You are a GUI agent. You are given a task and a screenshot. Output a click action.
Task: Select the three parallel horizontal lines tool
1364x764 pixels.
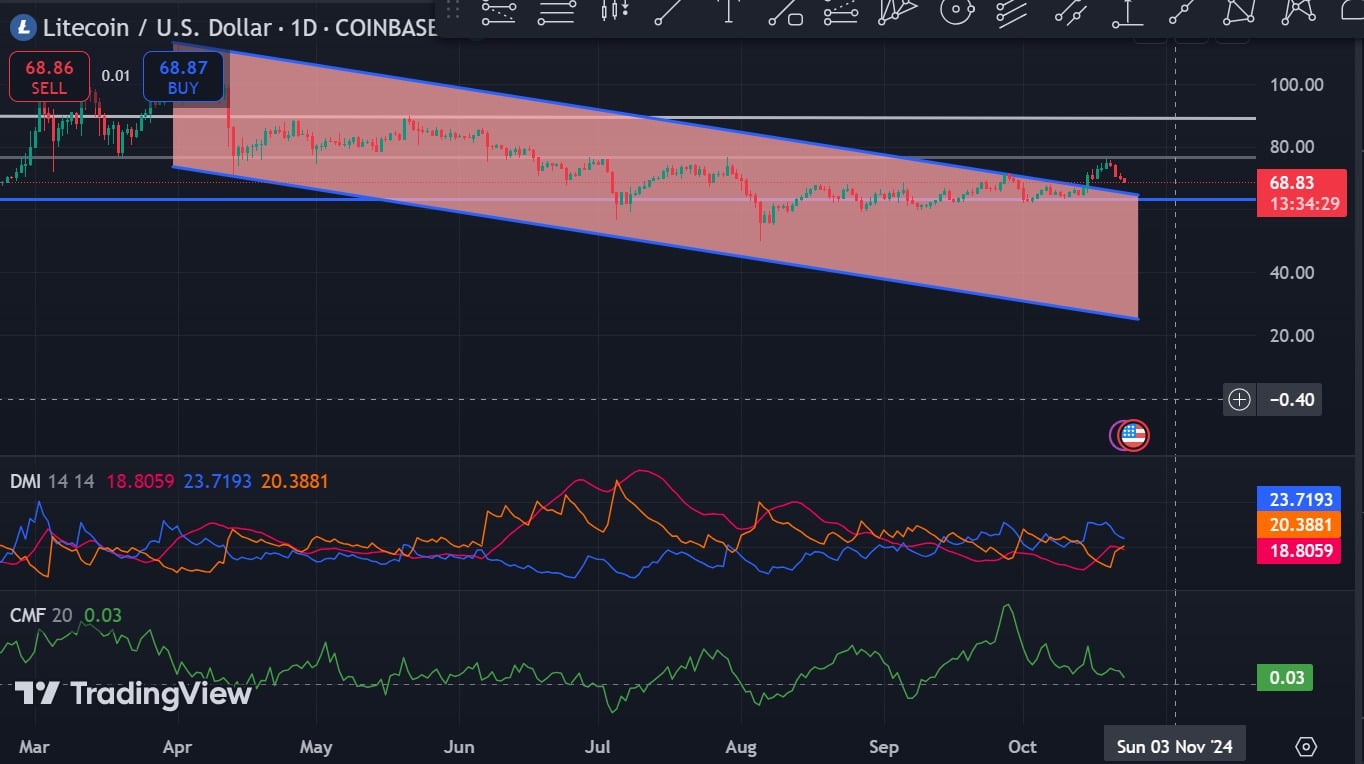pos(556,12)
